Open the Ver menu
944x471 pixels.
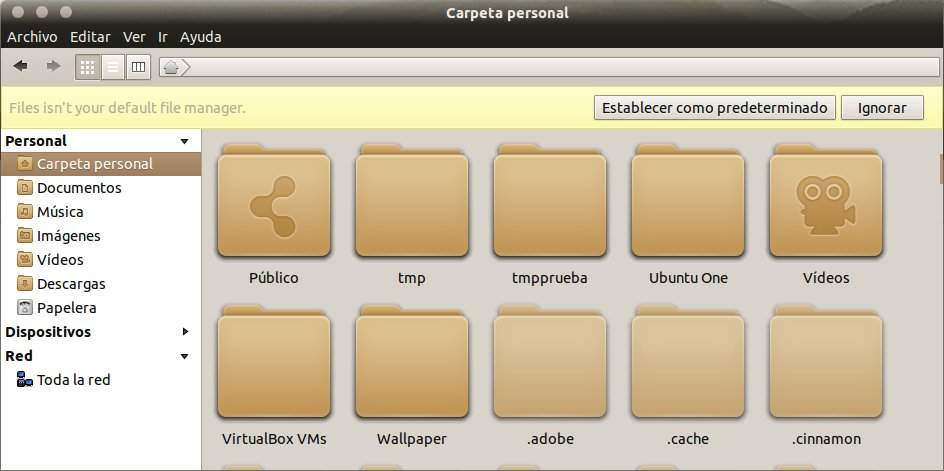point(134,37)
